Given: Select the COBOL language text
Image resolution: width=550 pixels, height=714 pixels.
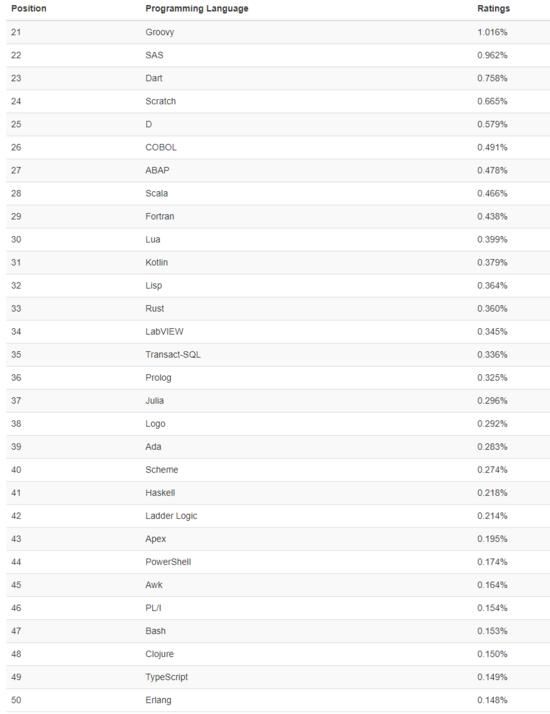Looking at the screenshot, I should 161,147.
